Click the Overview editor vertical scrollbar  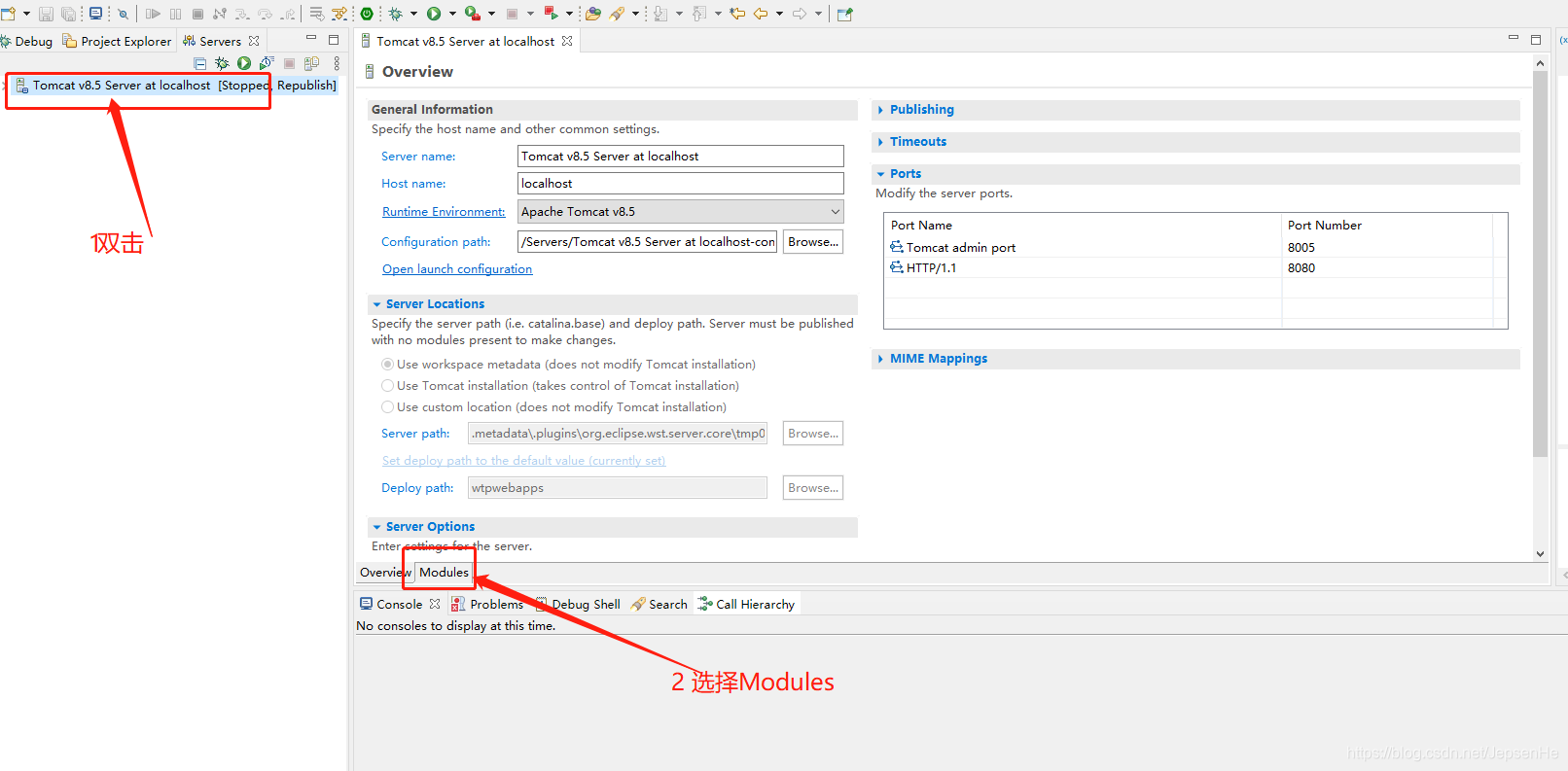pos(1540,263)
